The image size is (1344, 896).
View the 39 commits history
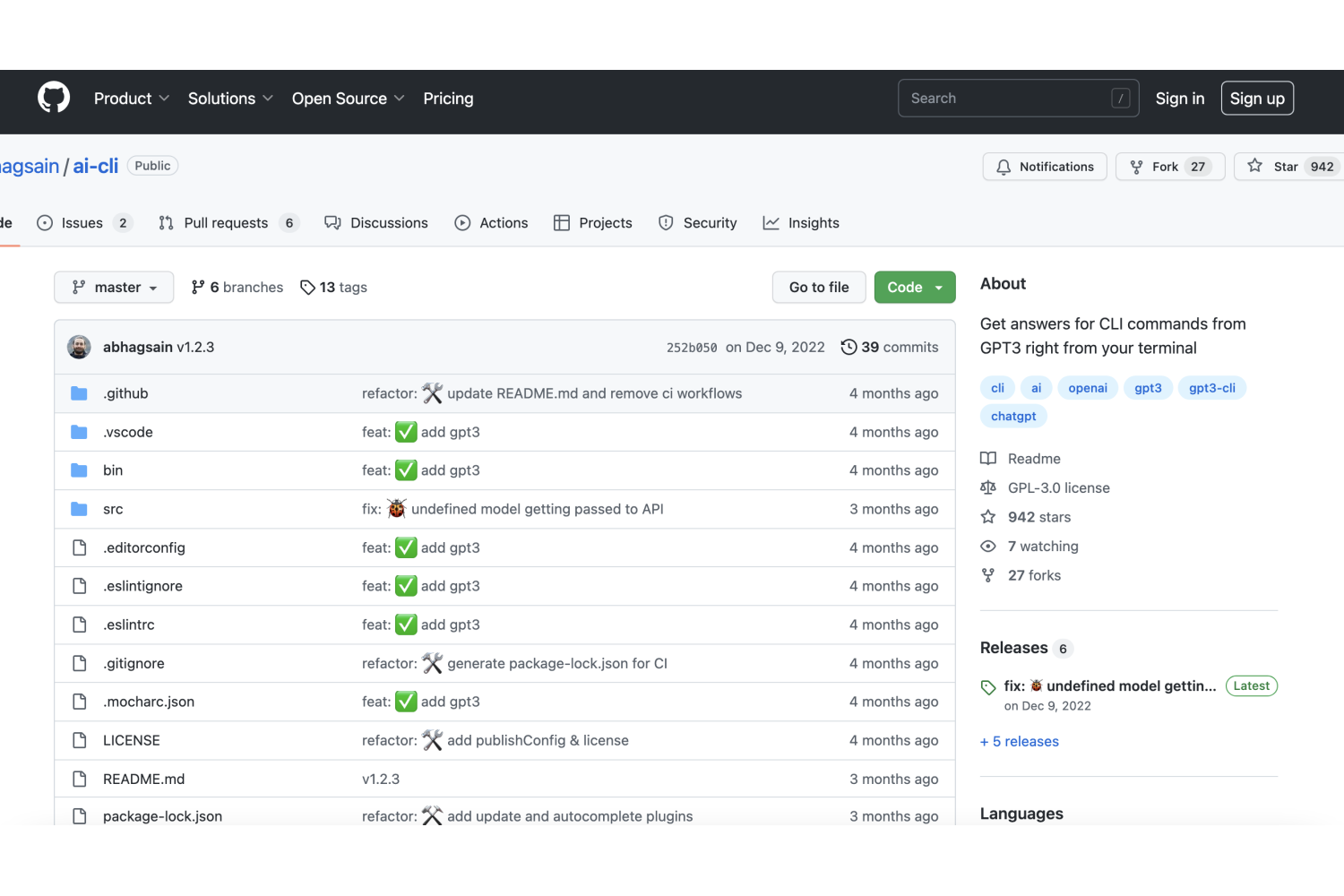pyautogui.click(x=890, y=347)
